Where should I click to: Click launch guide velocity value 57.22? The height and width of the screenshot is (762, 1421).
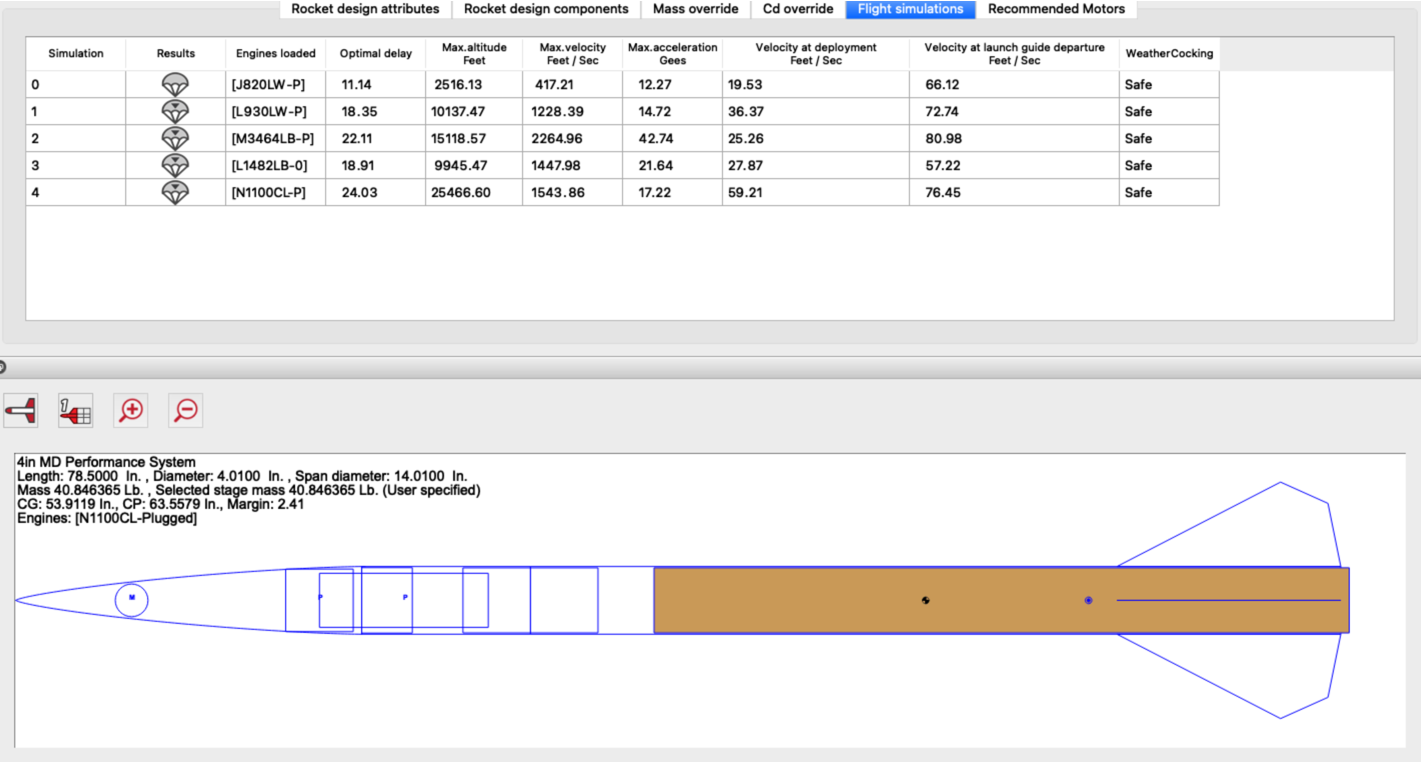point(943,166)
